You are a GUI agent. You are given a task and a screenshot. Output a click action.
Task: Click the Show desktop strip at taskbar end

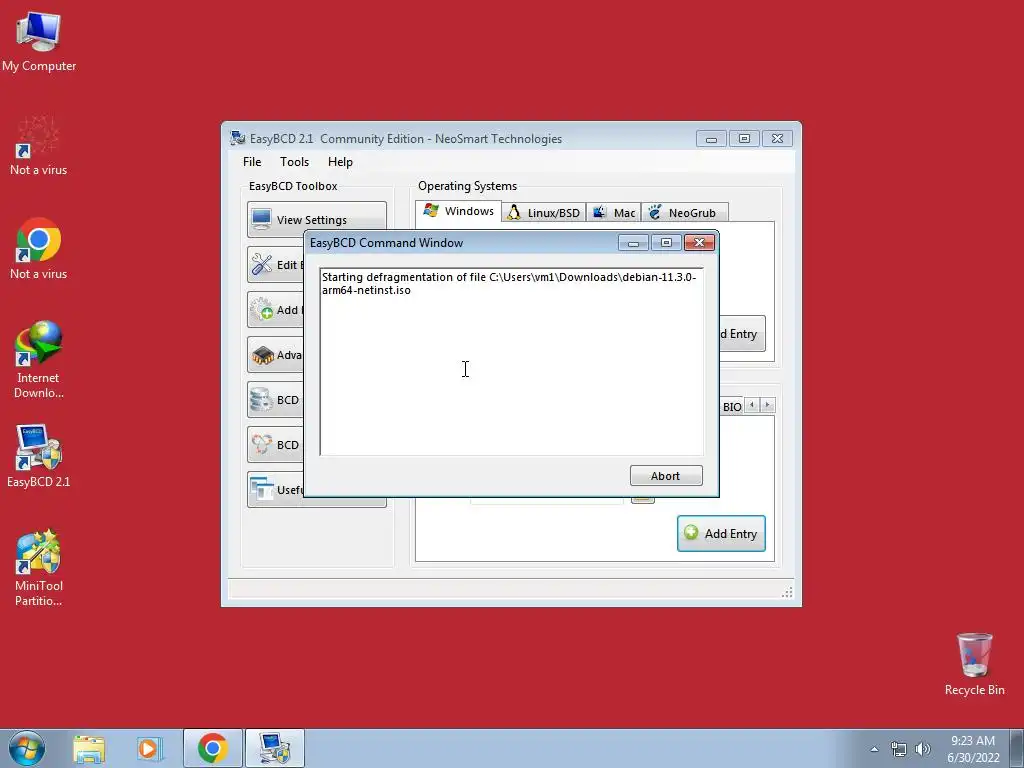[1017, 748]
